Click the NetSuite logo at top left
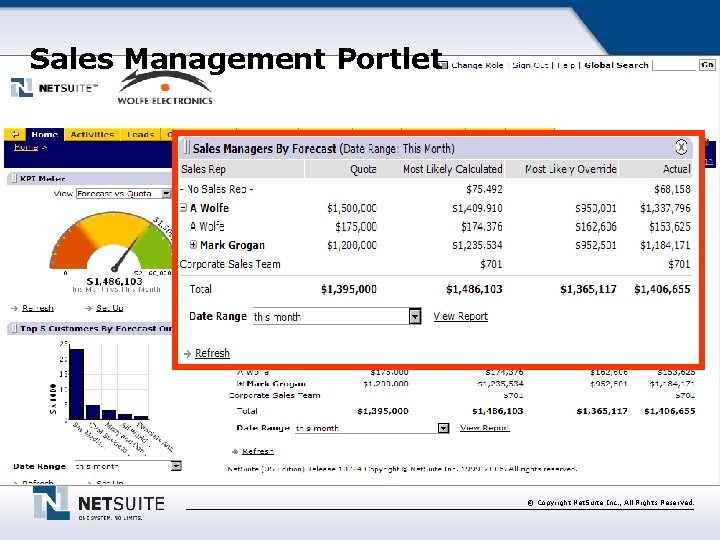Screen dimensions: 720x540 [54, 87]
